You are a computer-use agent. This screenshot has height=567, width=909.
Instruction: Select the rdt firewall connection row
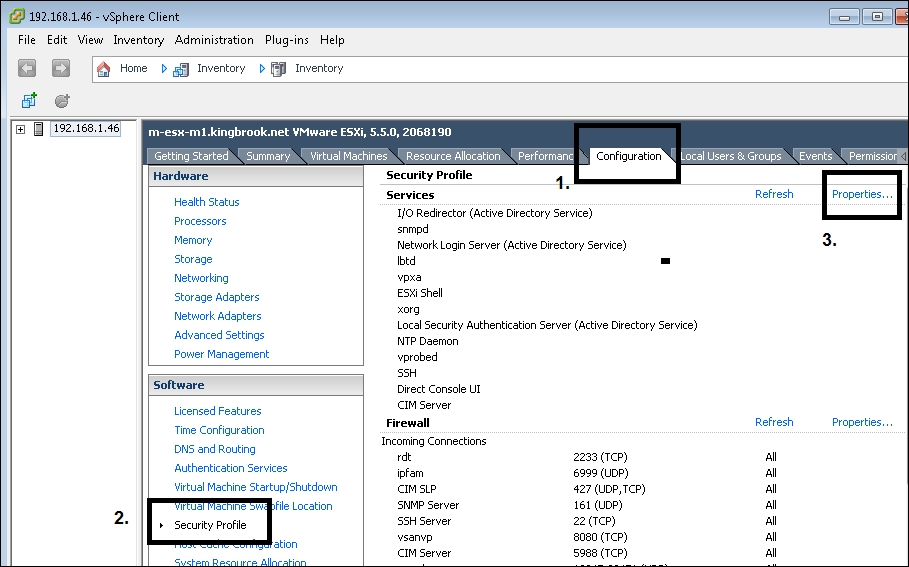click(x=587, y=457)
